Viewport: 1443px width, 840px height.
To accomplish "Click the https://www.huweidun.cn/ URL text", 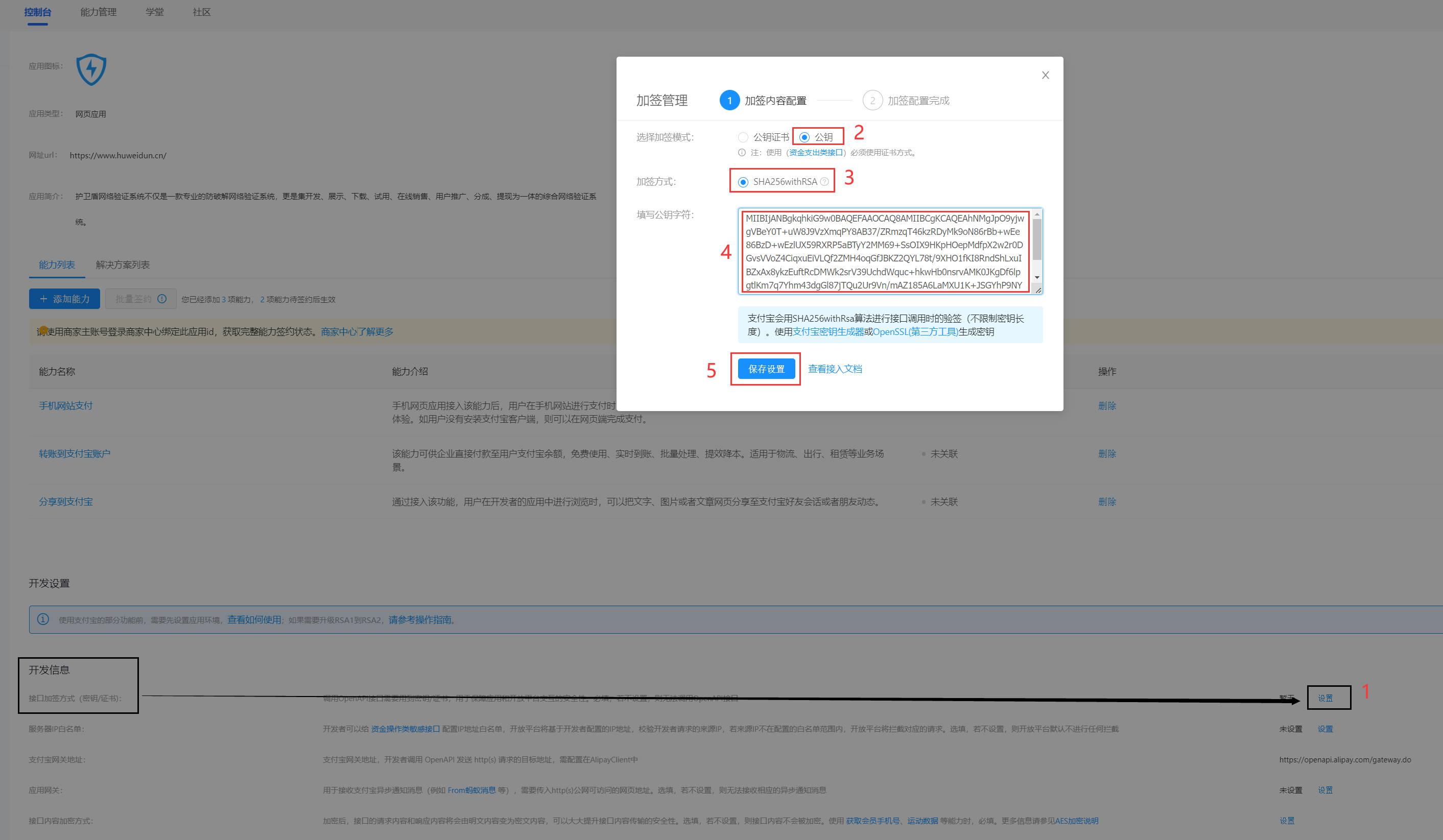I will point(118,155).
